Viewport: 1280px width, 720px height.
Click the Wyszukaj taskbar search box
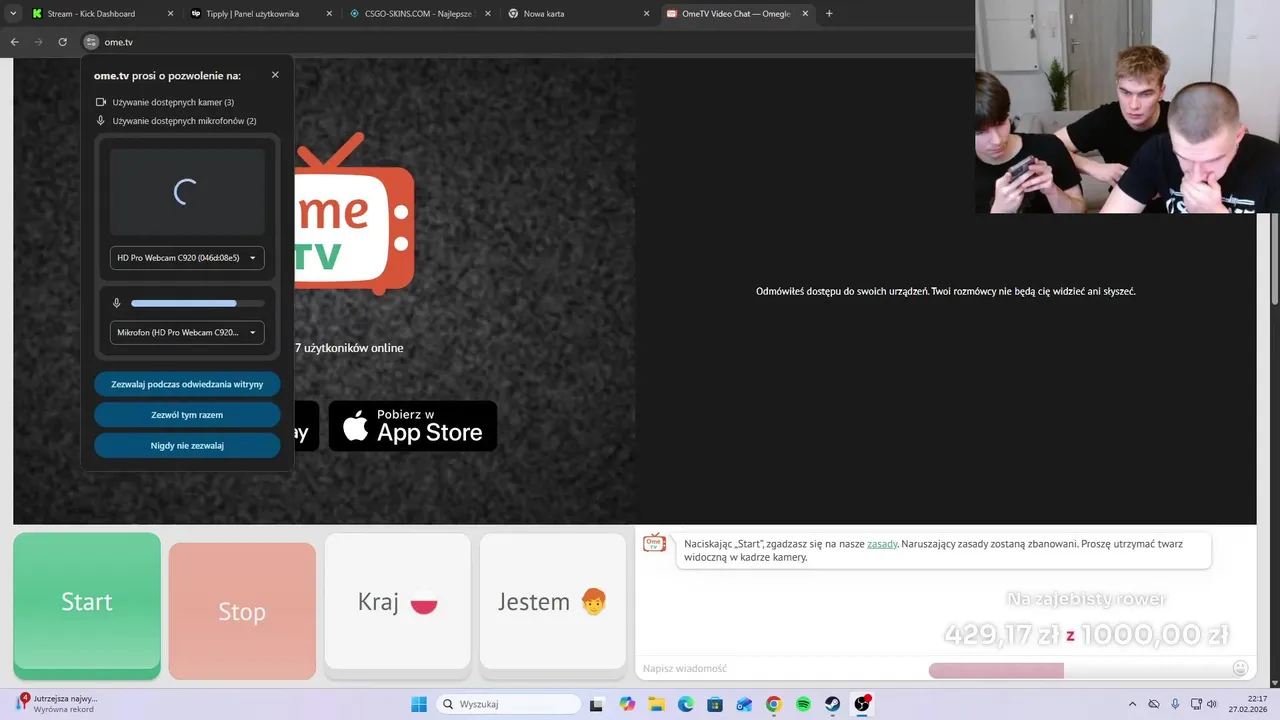click(x=506, y=704)
